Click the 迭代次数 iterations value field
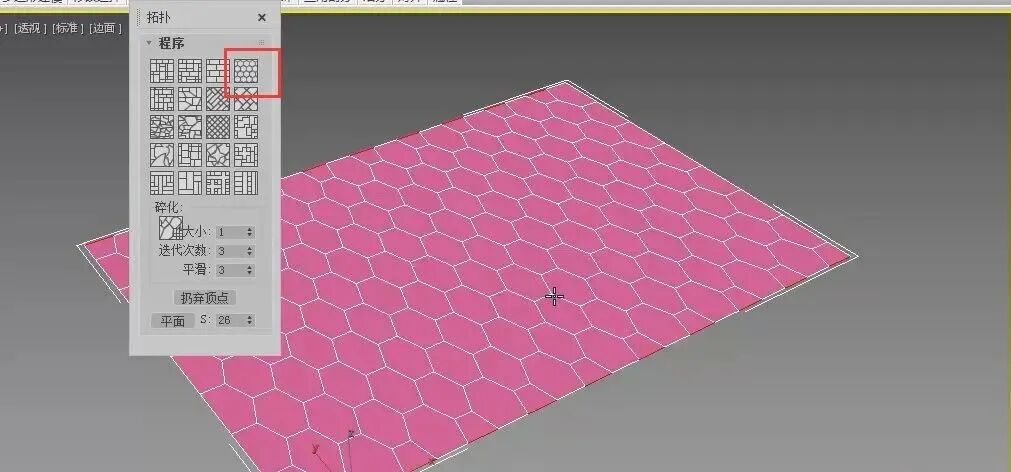Screen dimensions: 1011x472 click(x=230, y=251)
